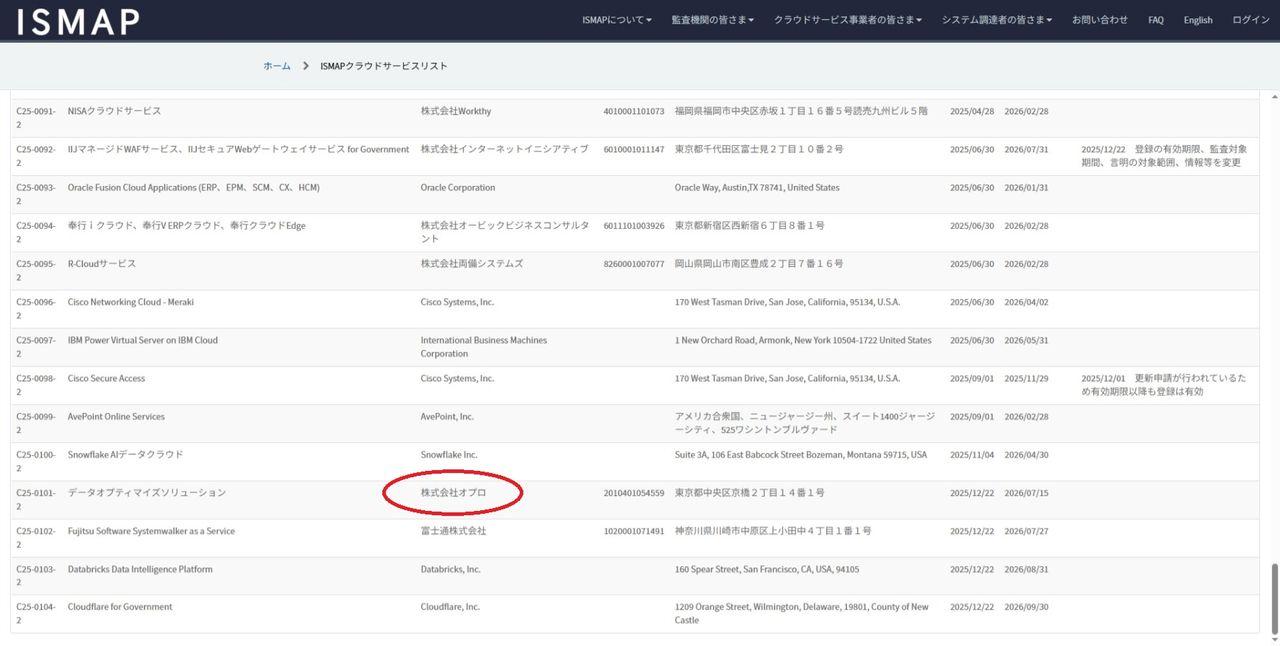Navigate to ホーム via the breadcrumb
The width and height of the screenshot is (1280, 646).
[x=276, y=66]
